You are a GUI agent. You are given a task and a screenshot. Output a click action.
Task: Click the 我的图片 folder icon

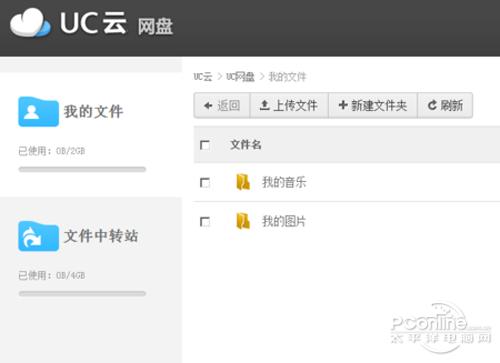243,221
